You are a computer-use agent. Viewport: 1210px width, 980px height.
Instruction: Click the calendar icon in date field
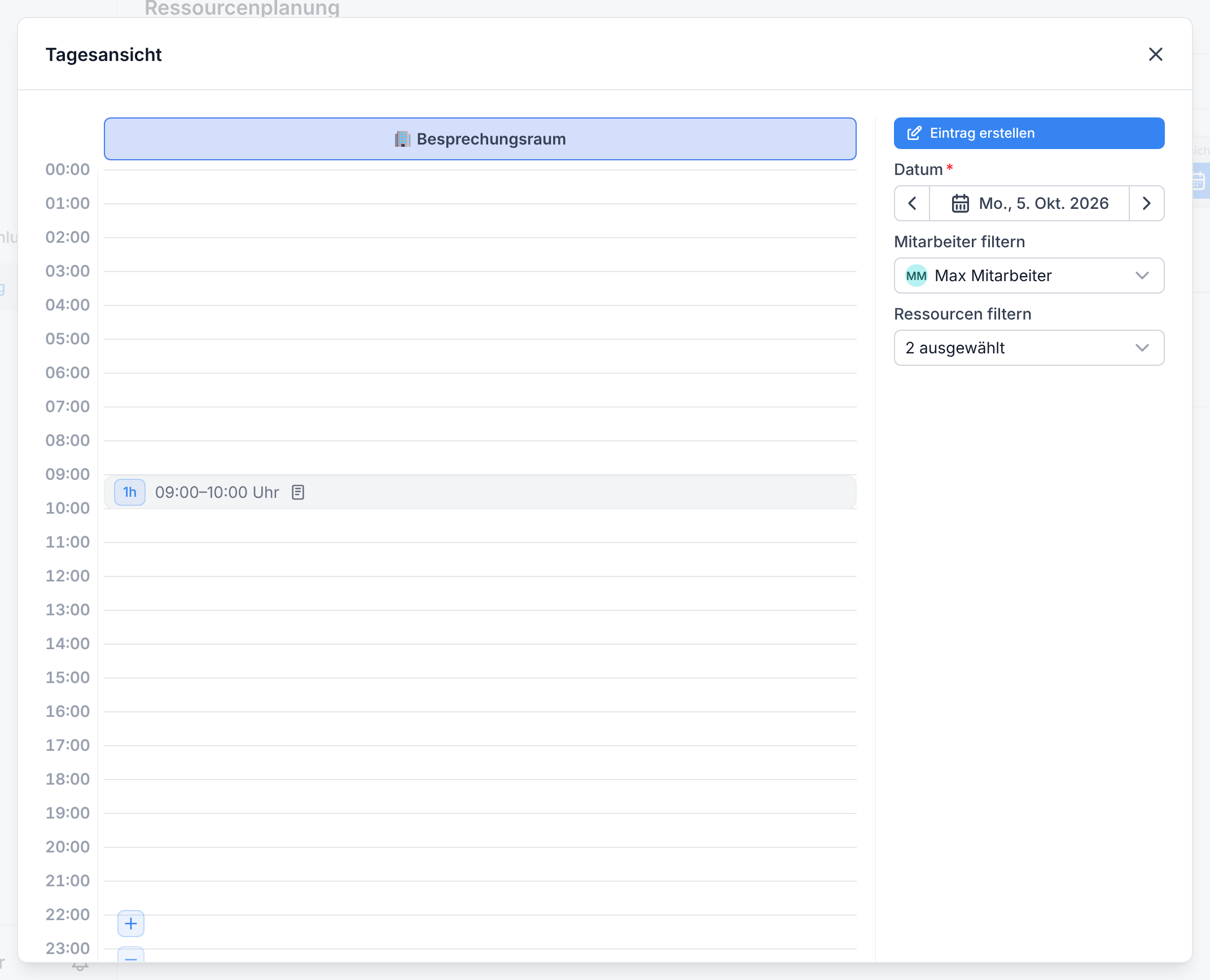(x=960, y=203)
